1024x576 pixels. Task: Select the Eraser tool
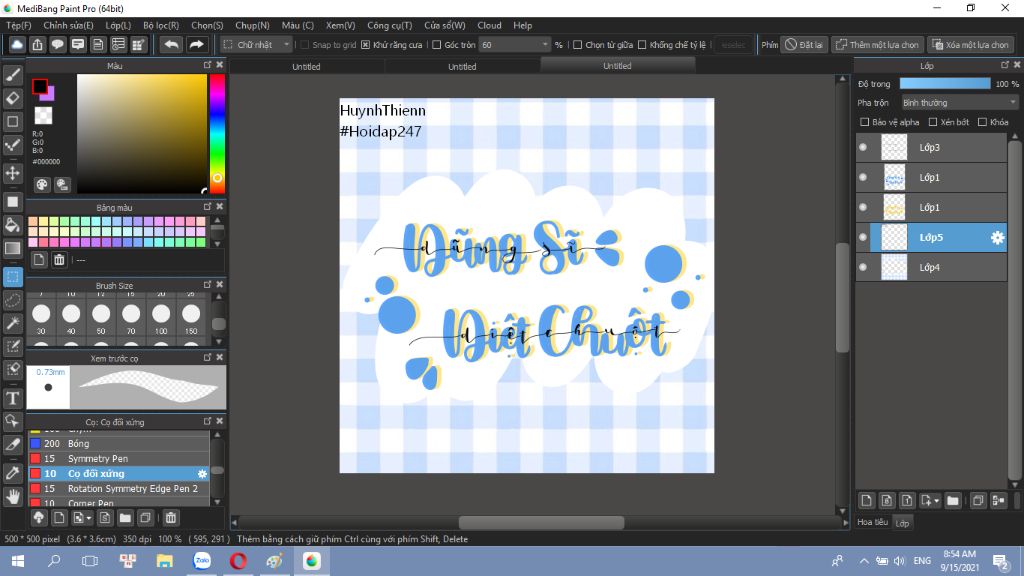12,98
